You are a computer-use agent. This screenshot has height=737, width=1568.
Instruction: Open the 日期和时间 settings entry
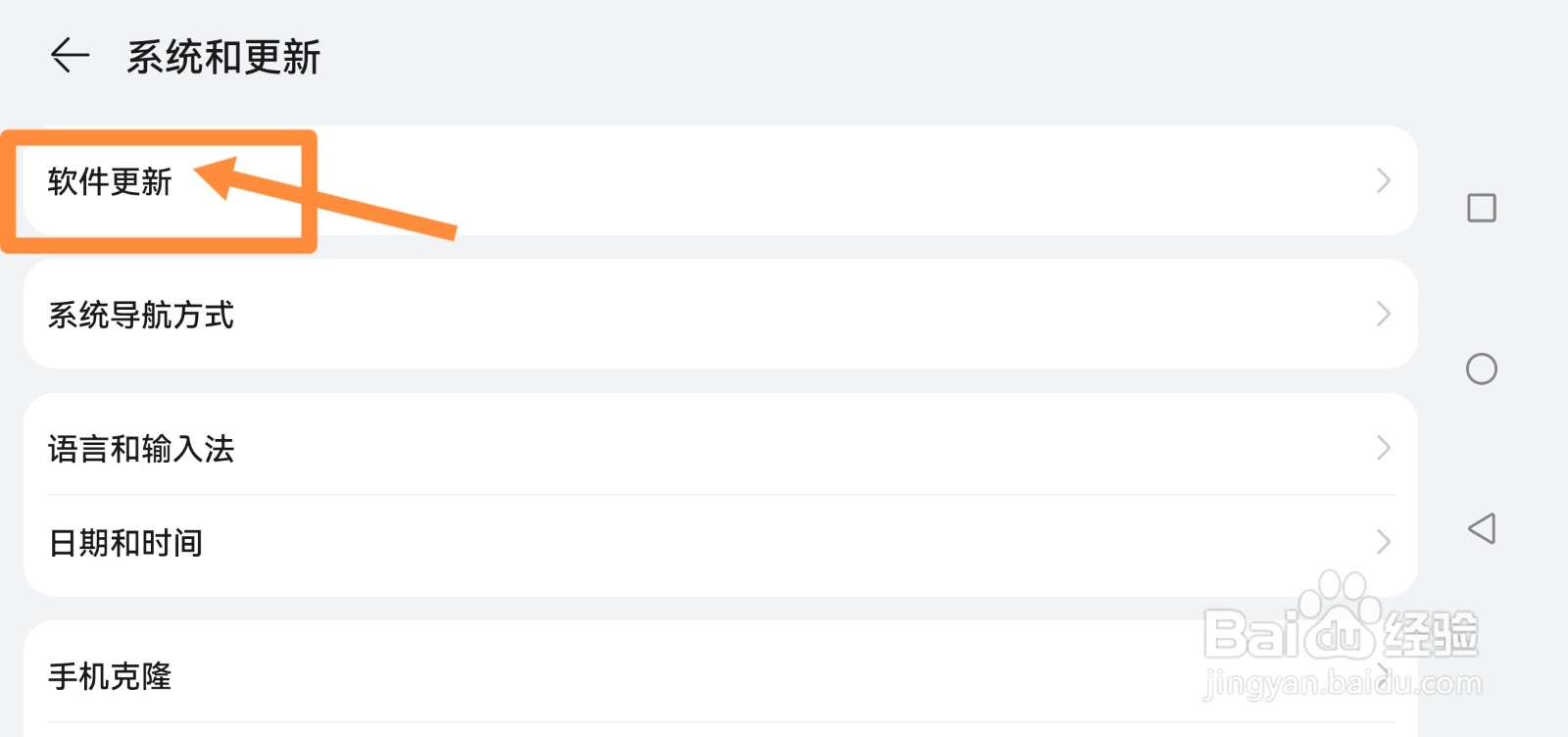pos(720,544)
